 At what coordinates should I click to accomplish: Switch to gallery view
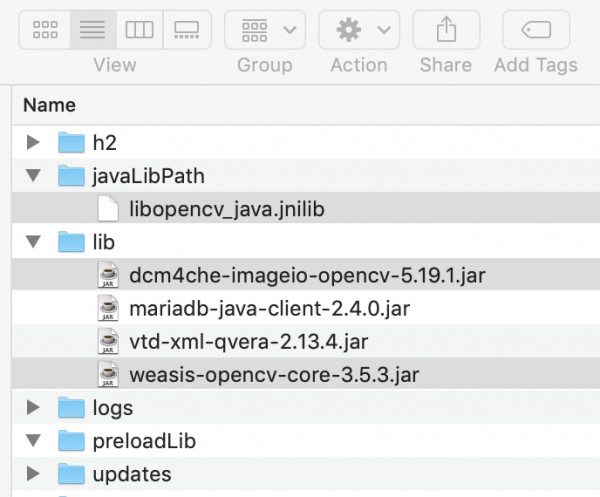(x=187, y=30)
